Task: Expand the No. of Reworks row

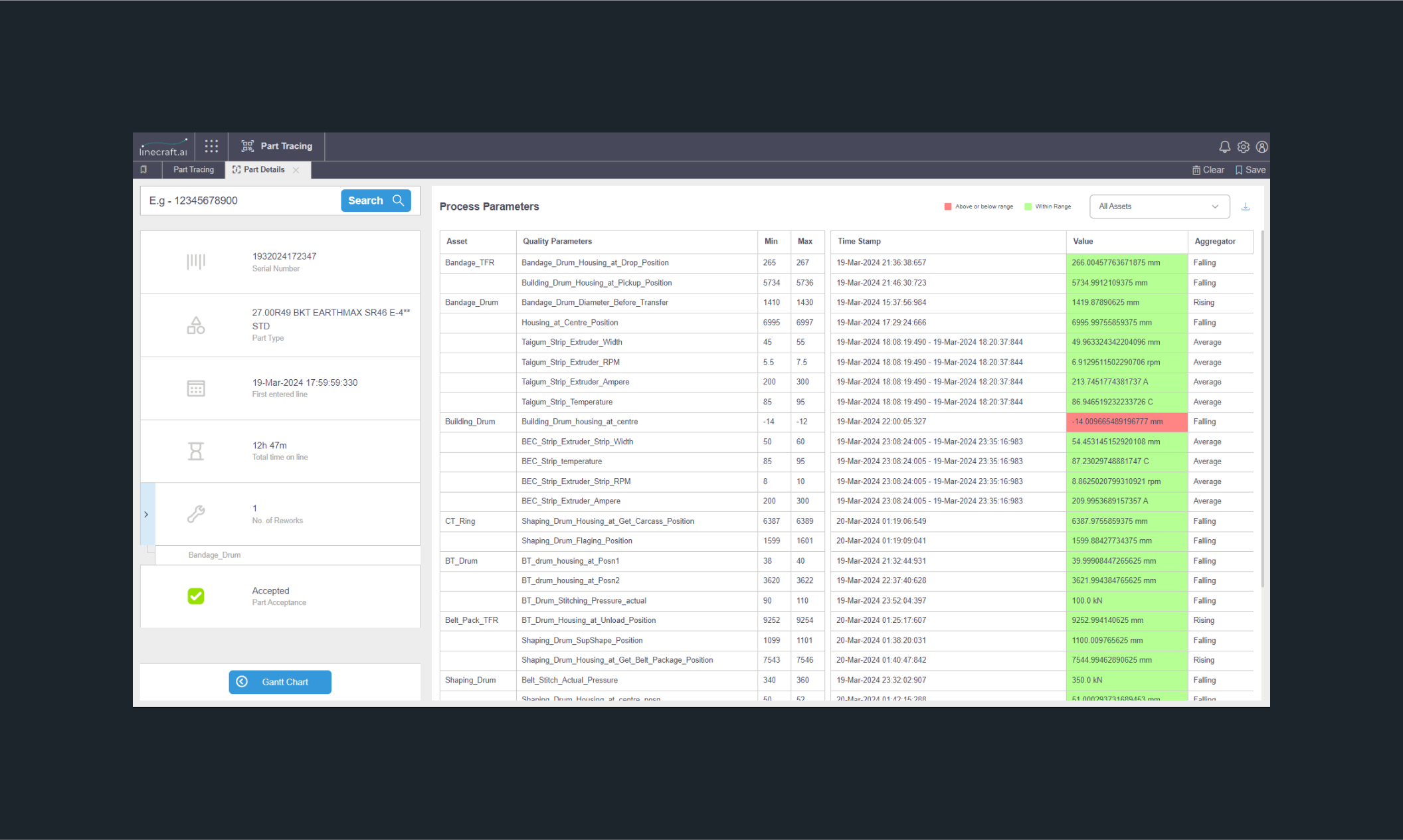Action: click(147, 515)
